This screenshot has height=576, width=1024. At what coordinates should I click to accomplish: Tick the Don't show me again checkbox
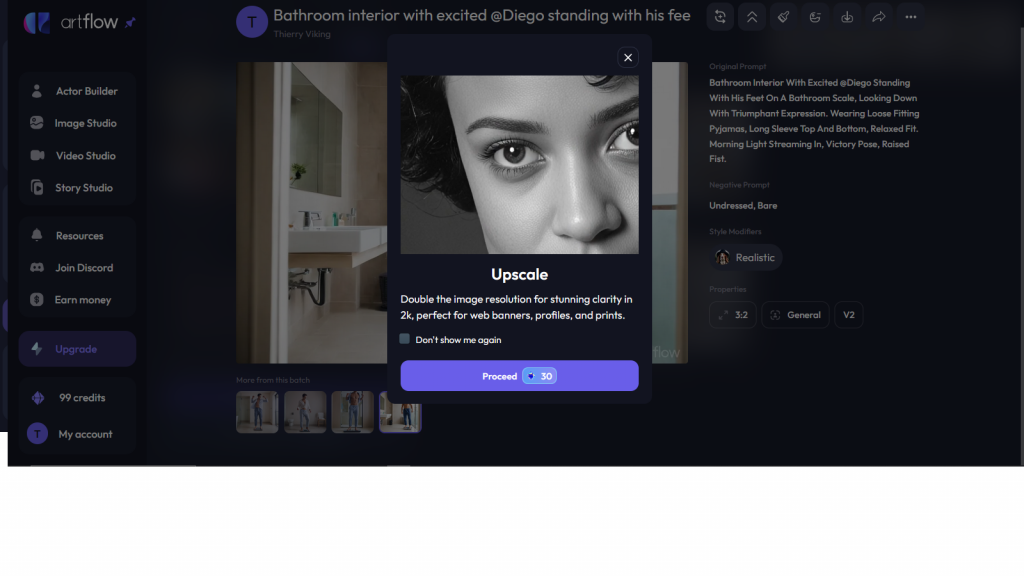[x=405, y=339]
